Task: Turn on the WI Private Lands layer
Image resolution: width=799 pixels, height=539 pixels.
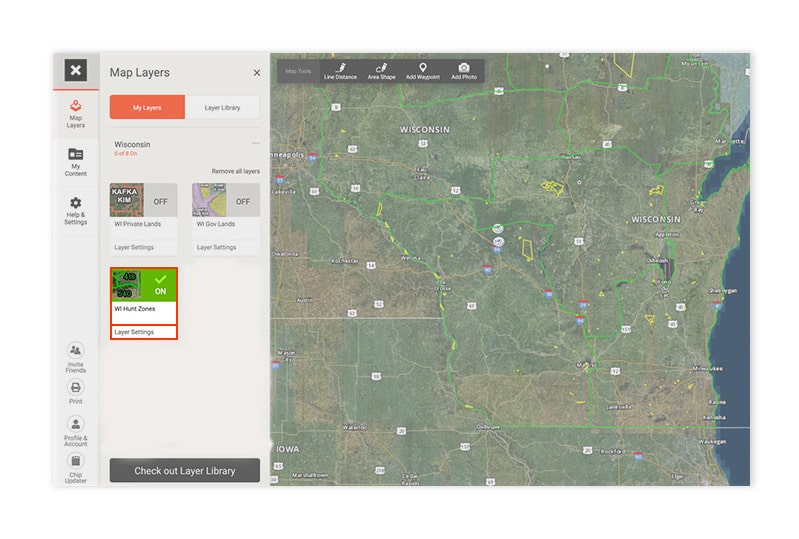Action: click(159, 201)
